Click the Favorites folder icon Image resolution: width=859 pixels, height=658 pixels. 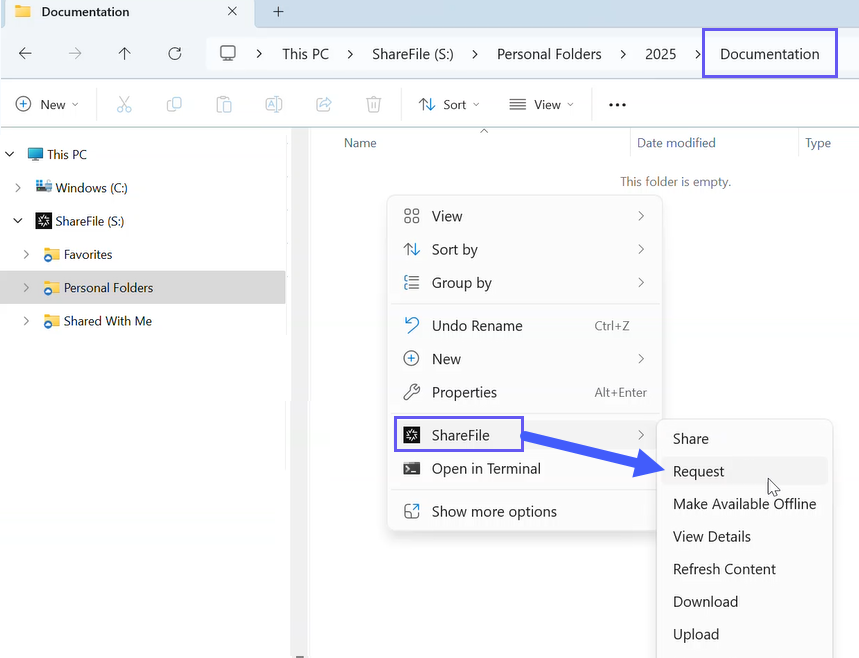[51, 255]
